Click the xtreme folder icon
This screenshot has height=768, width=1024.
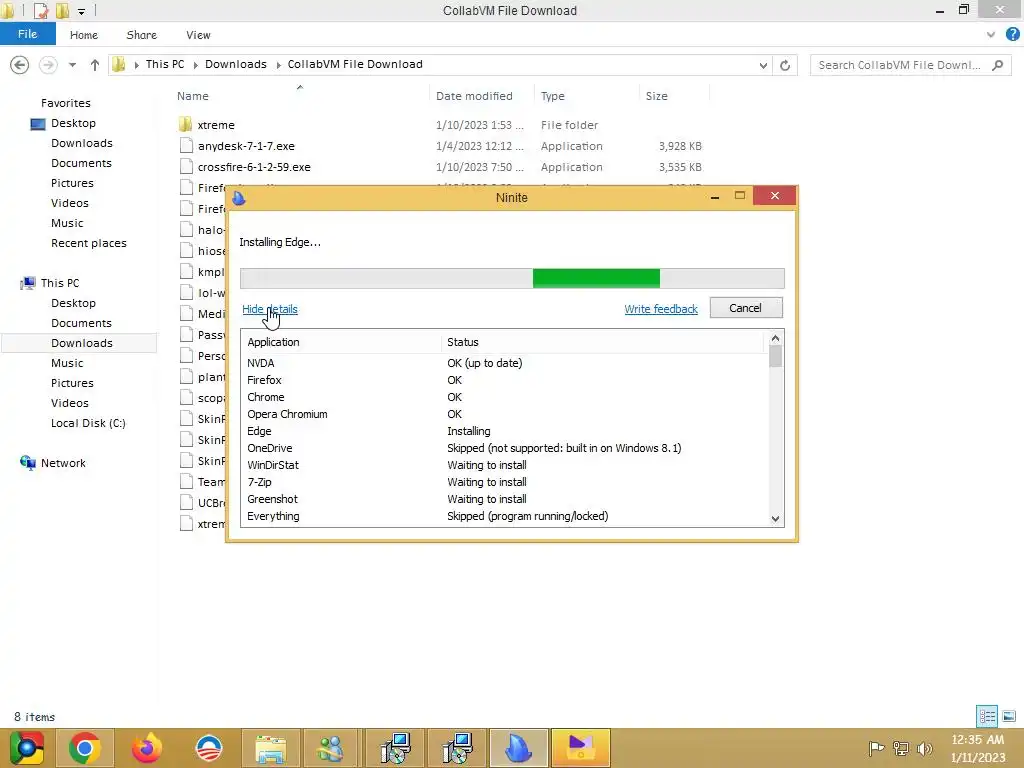(x=185, y=124)
